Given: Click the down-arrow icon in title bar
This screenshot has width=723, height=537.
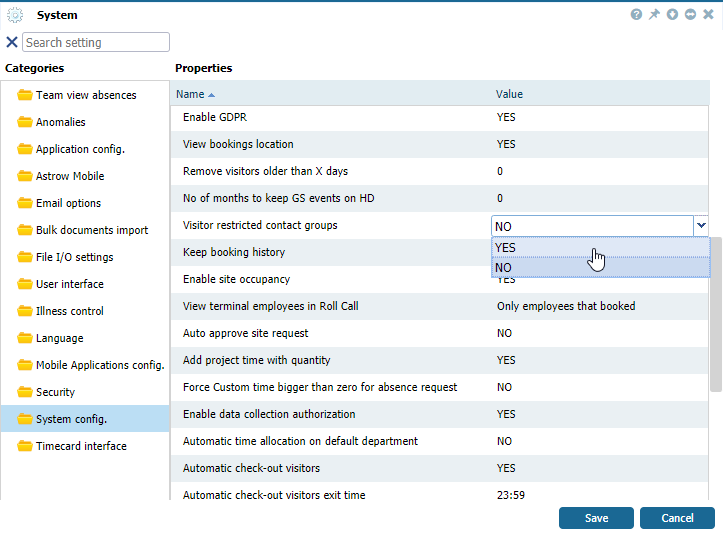Looking at the screenshot, I should coord(672,15).
